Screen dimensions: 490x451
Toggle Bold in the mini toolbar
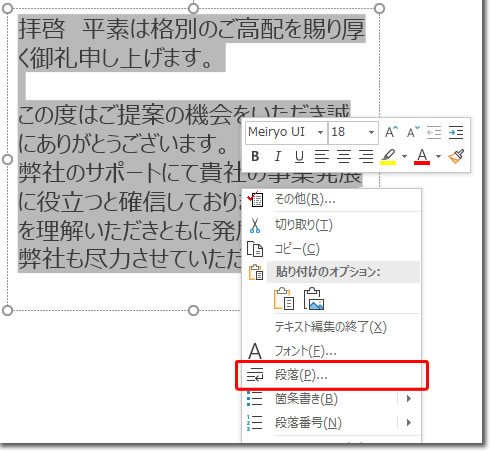(255, 156)
